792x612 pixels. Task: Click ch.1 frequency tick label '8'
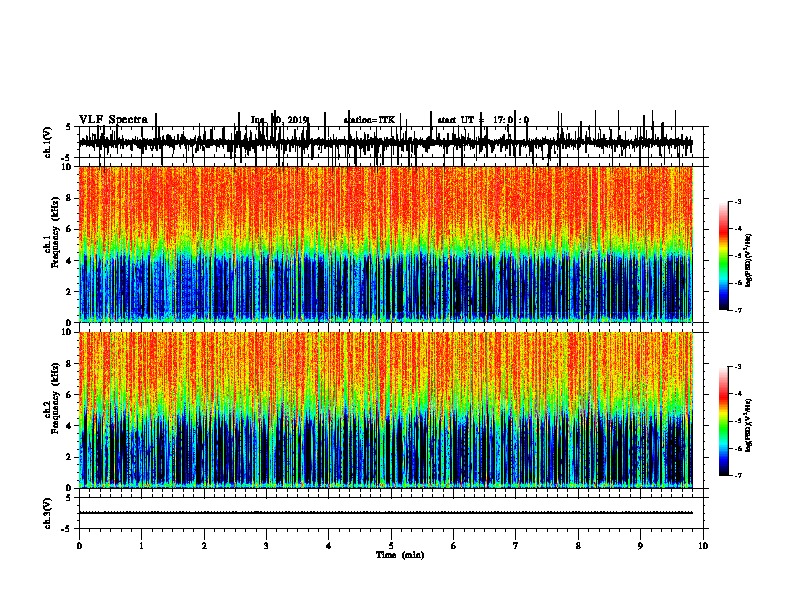pos(69,198)
